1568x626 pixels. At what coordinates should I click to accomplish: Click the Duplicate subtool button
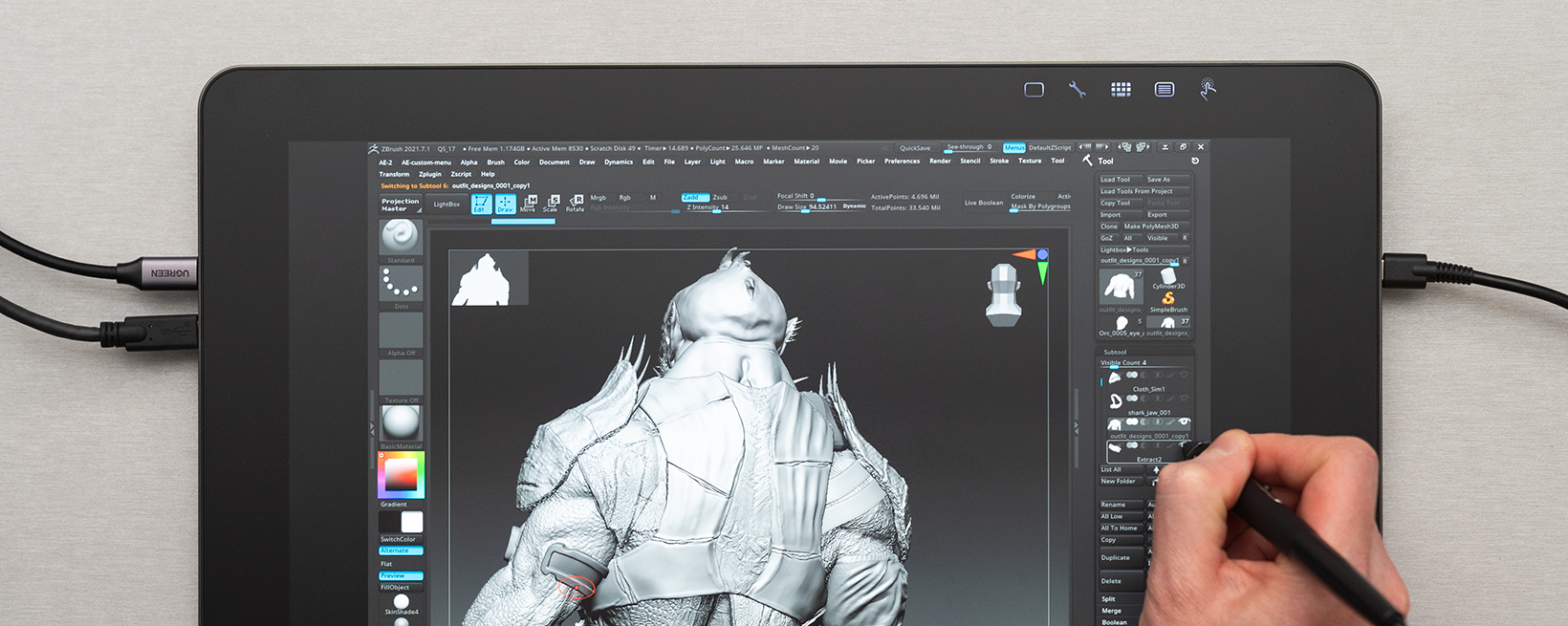tap(1121, 557)
